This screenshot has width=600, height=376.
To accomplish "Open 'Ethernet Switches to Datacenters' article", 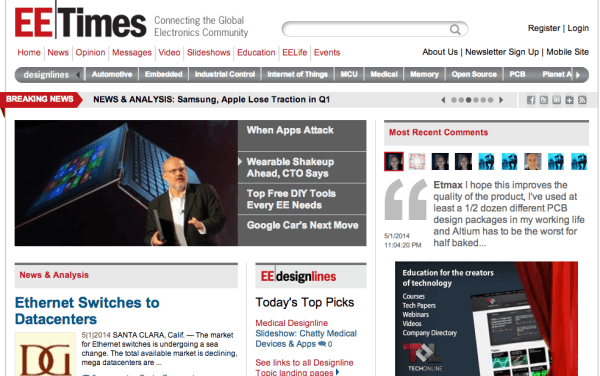I will (x=87, y=311).
